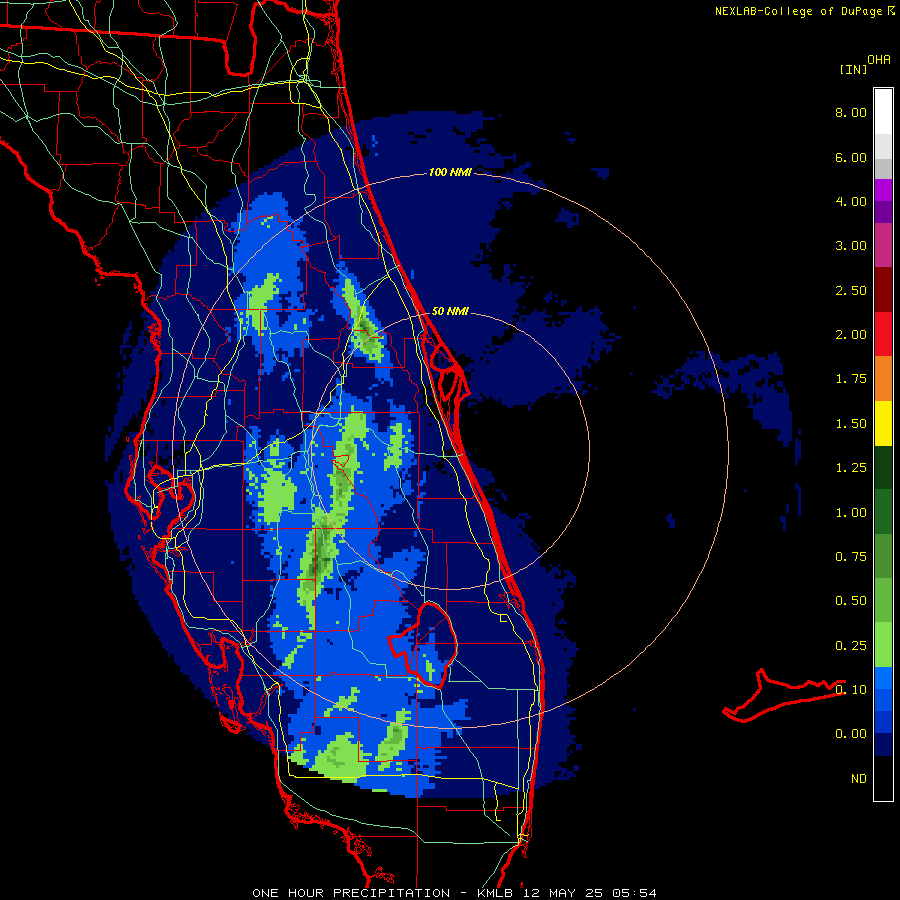Click the '0.50' legend value
Image resolution: width=900 pixels, height=900 pixels.
click(851, 601)
